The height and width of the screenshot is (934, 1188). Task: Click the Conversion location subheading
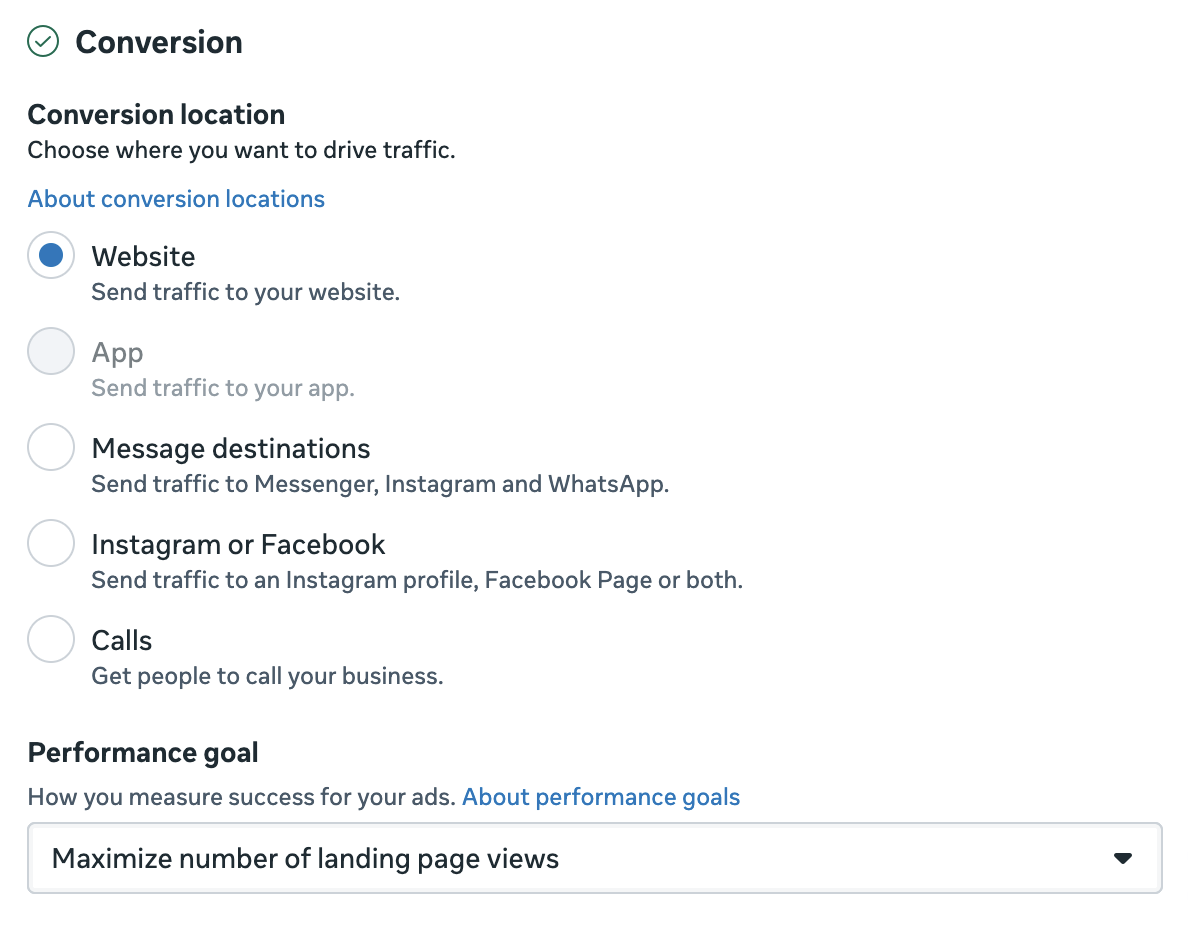click(156, 114)
